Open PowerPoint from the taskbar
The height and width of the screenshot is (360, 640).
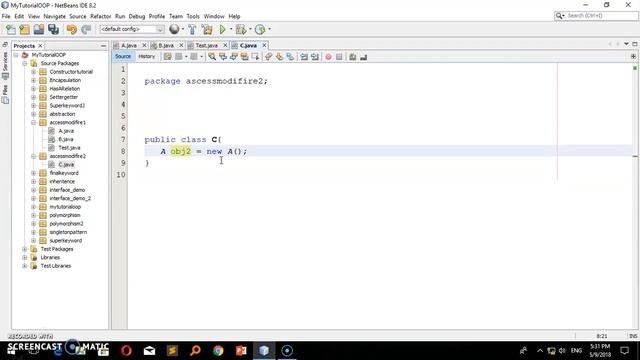241,351
